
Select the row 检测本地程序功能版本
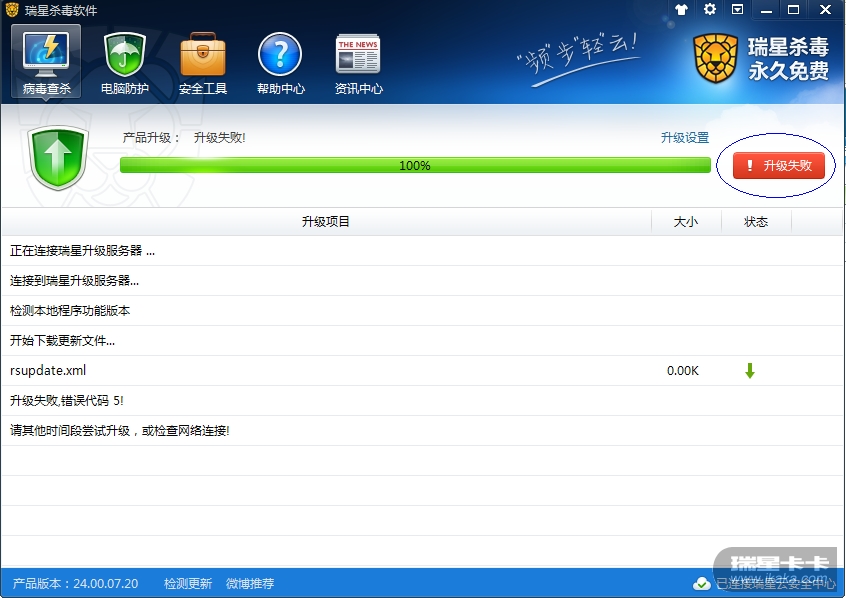tap(422, 310)
